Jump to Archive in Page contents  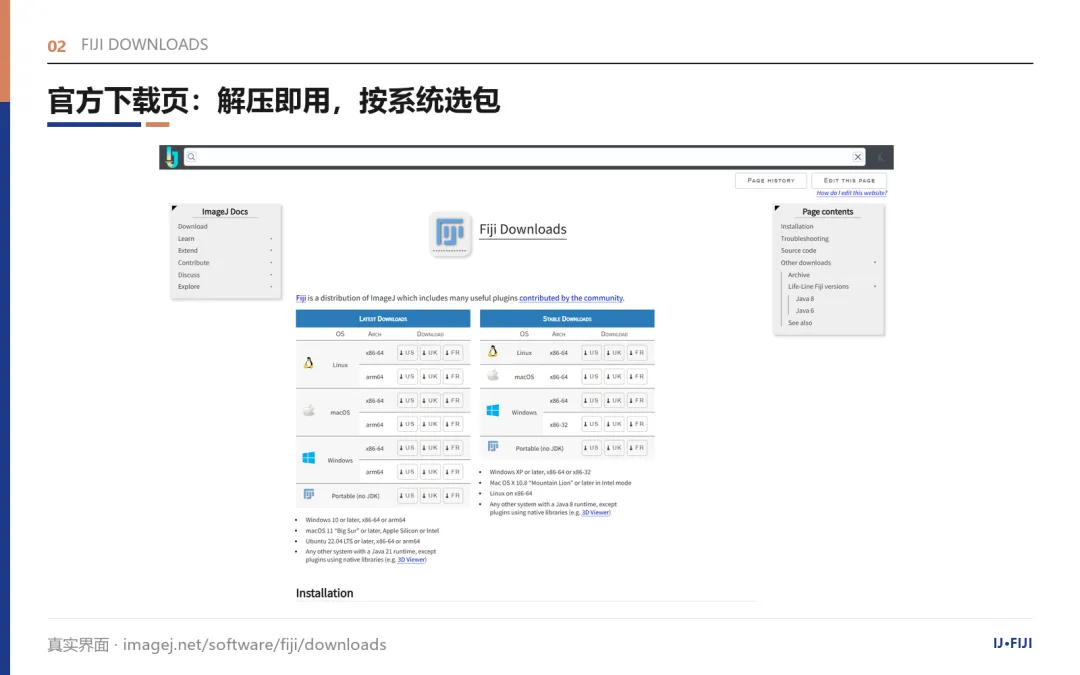pyautogui.click(x=799, y=275)
